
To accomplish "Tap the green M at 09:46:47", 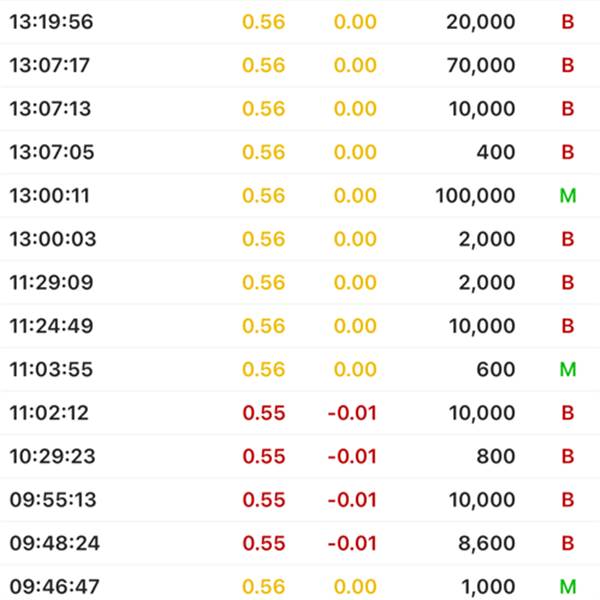I will 568,587.
